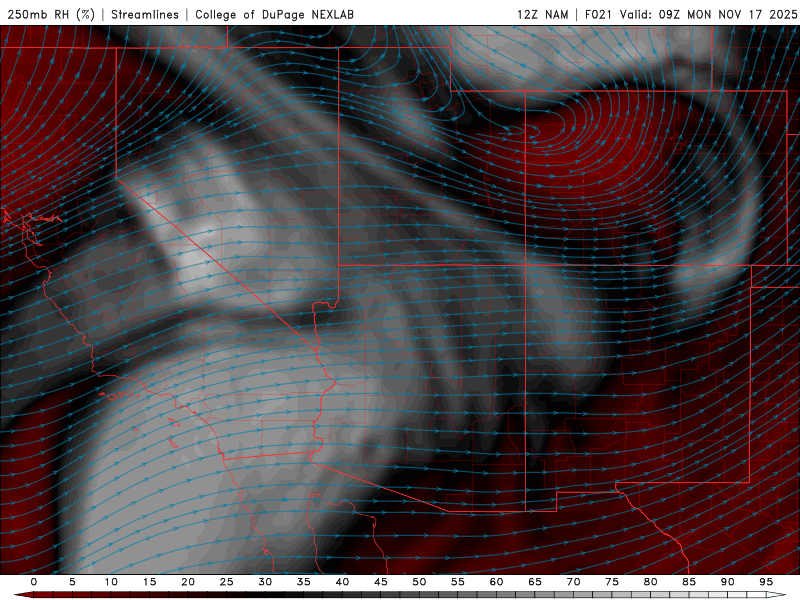
Task: Click the colorbar label '75'
Action: tap(612, 582)
